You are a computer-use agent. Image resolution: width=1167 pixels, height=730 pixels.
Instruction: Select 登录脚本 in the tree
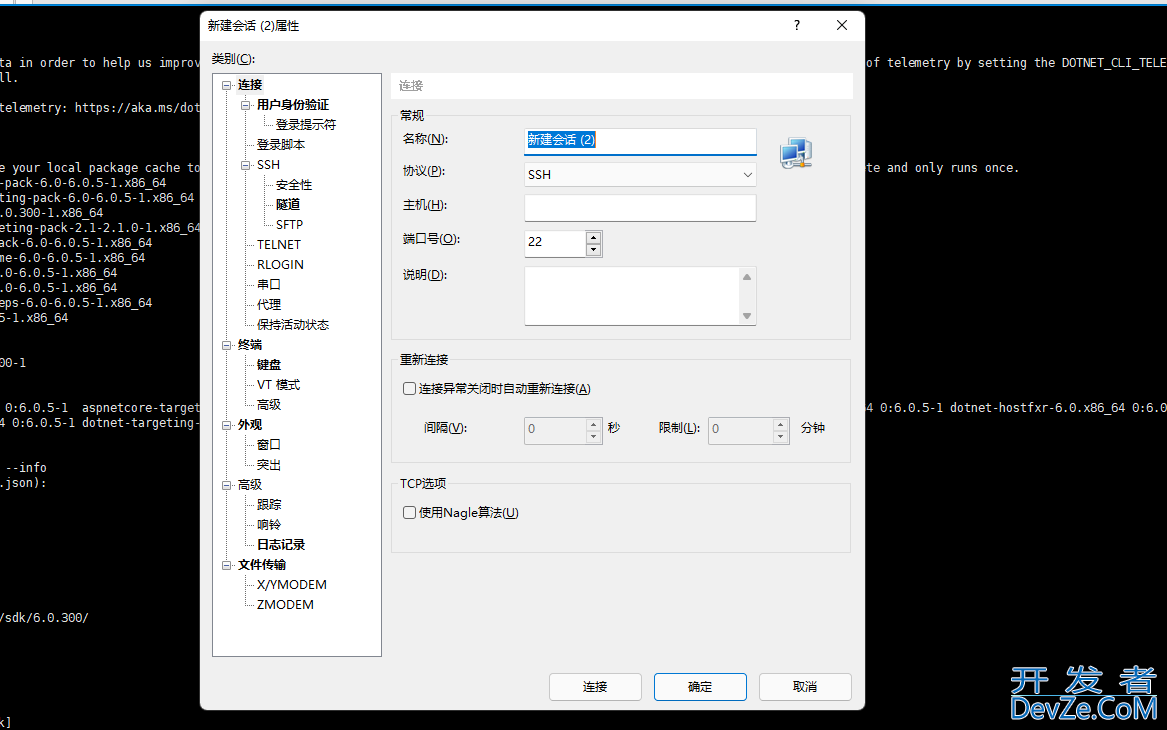coord(281,145)
